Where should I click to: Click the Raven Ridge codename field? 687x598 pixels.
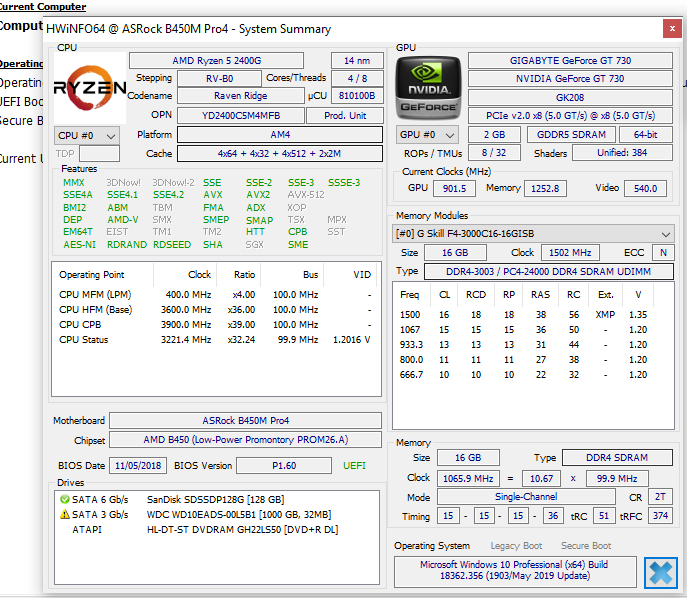[241, 96]
